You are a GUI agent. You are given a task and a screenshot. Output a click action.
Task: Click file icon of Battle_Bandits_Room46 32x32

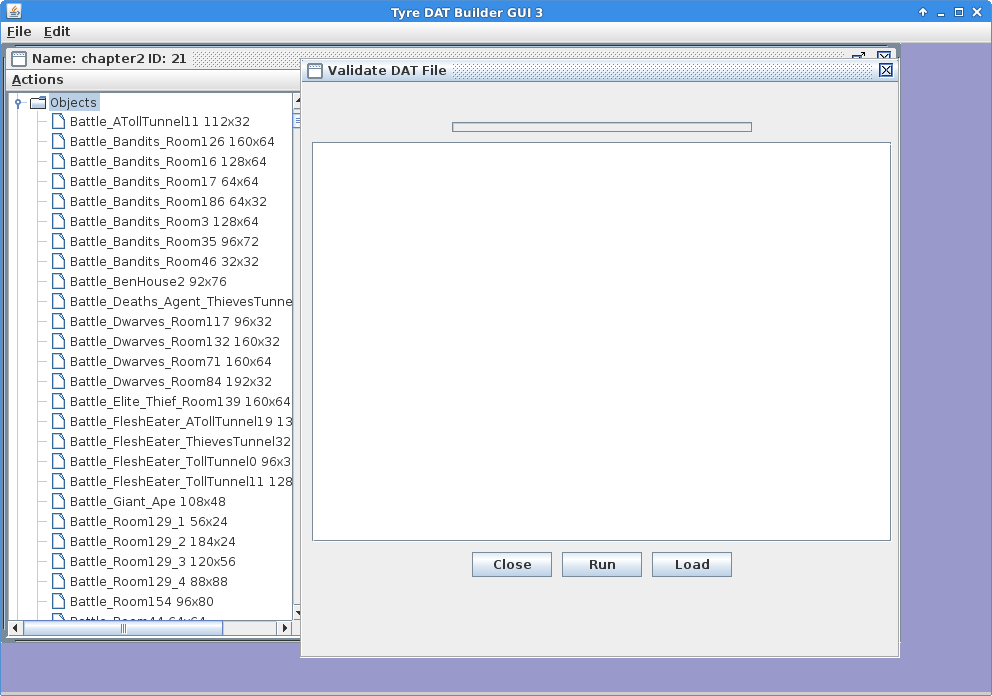[58, 261]
